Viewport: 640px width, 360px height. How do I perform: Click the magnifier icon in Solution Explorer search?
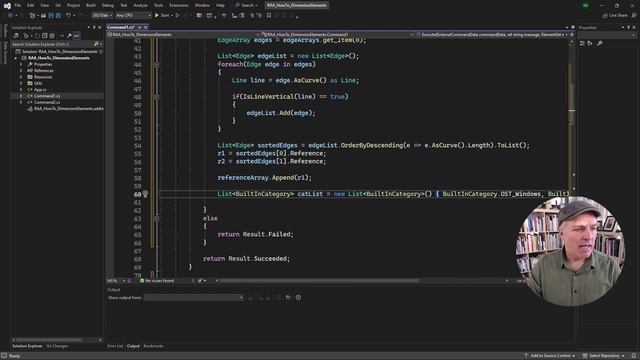pyautogui.click(x=96, y=44)
